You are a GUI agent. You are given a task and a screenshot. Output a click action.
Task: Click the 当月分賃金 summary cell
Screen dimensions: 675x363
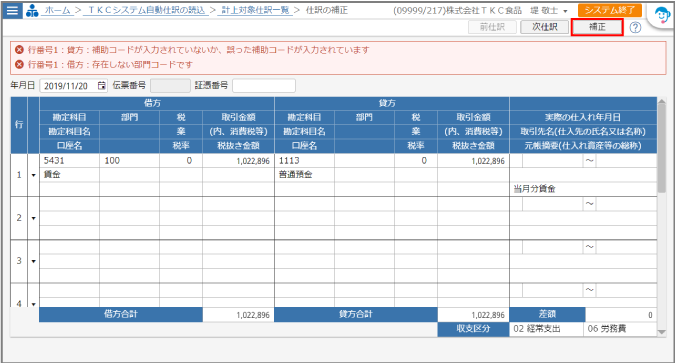pyautogui.click(x=583, y=189)
